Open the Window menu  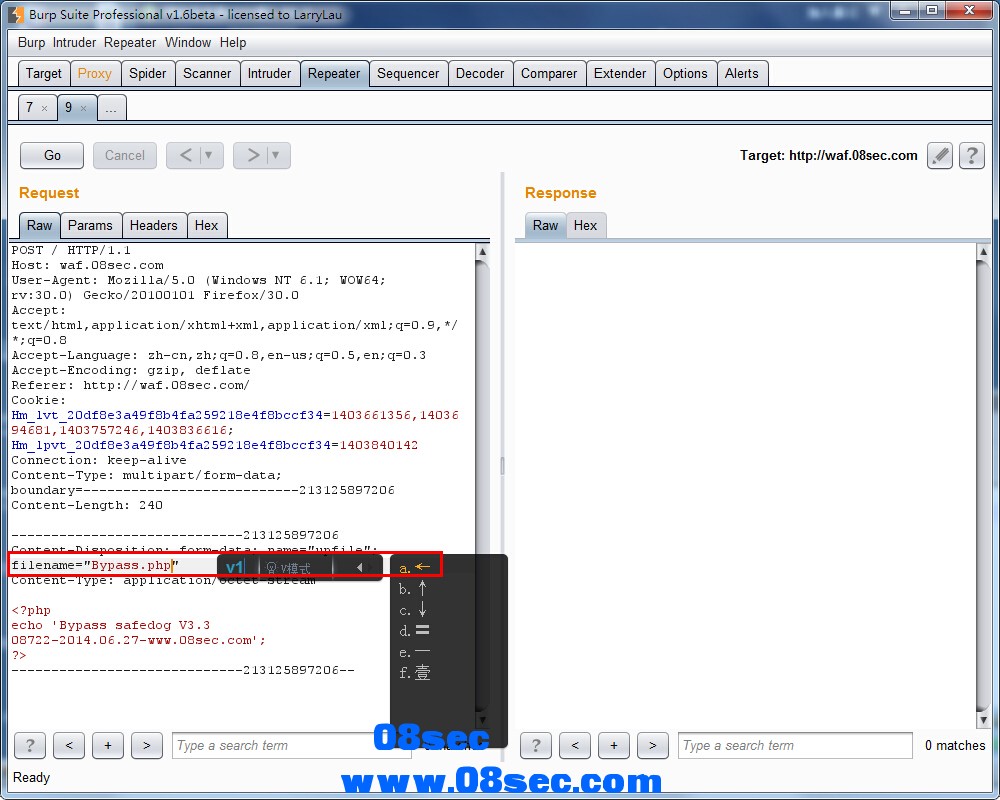click(x=188, y=43)
